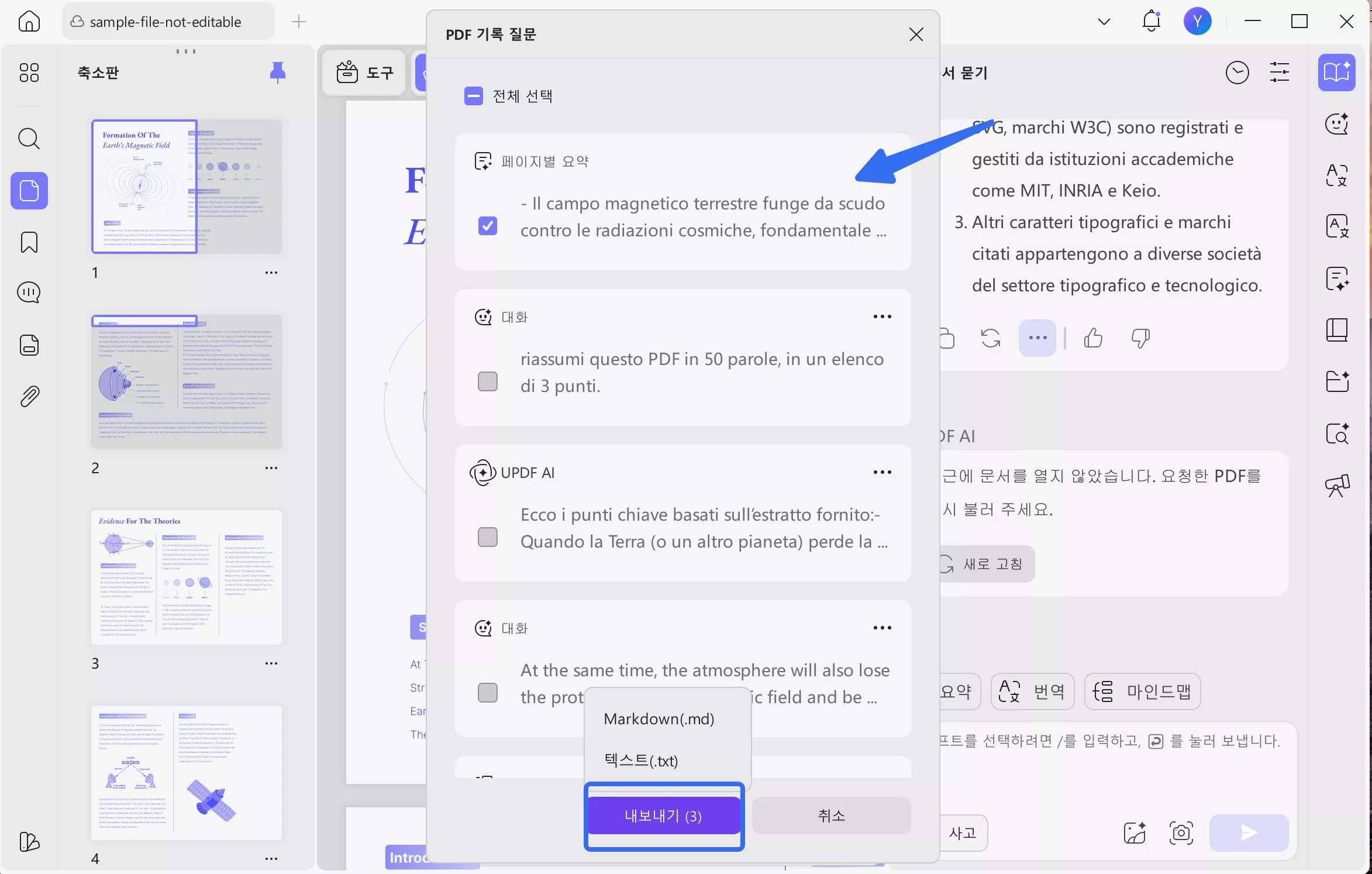1372x874 pixels.
Task: Switch to the 도구 tab
Action: (364, 72)
